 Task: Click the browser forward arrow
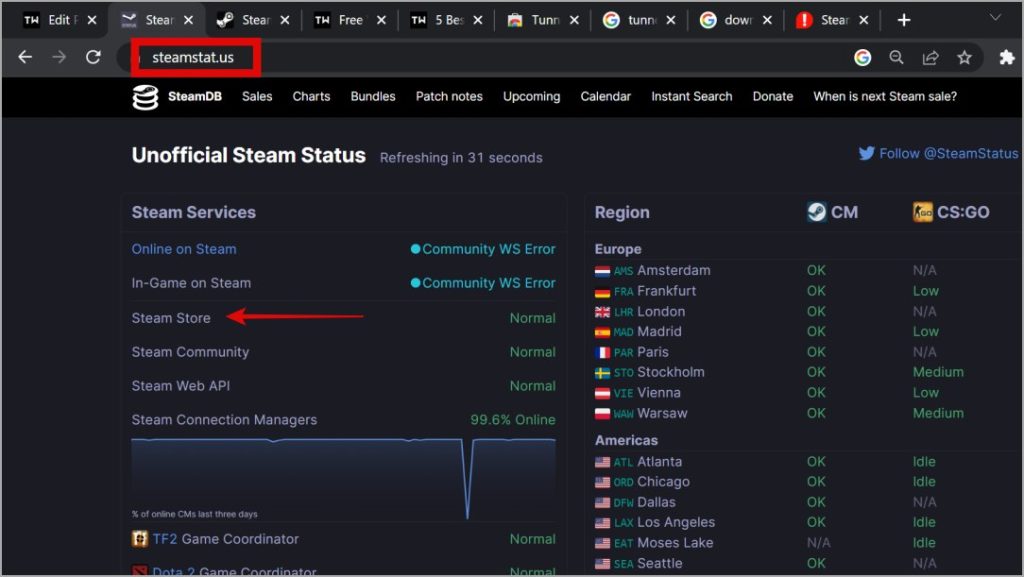(x=59, y=57)
